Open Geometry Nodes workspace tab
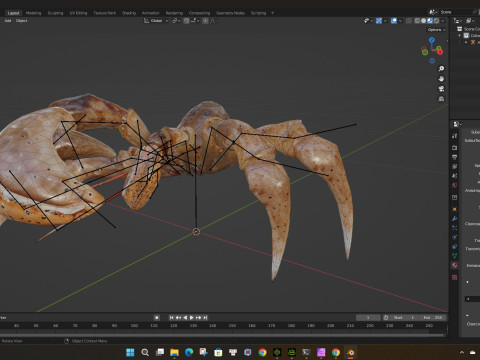 230,13
